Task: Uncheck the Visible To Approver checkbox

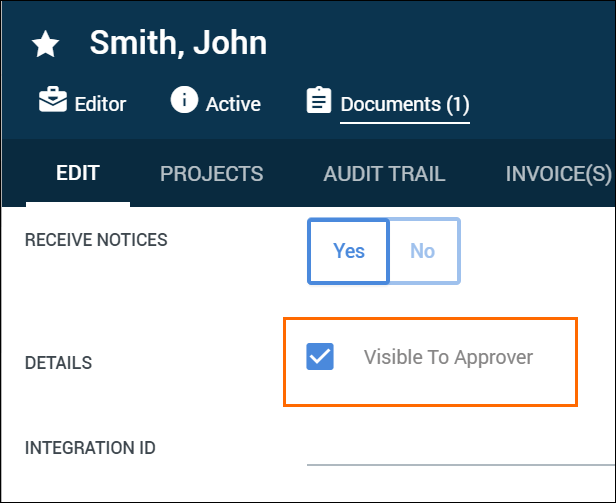Action: point(320,356)
